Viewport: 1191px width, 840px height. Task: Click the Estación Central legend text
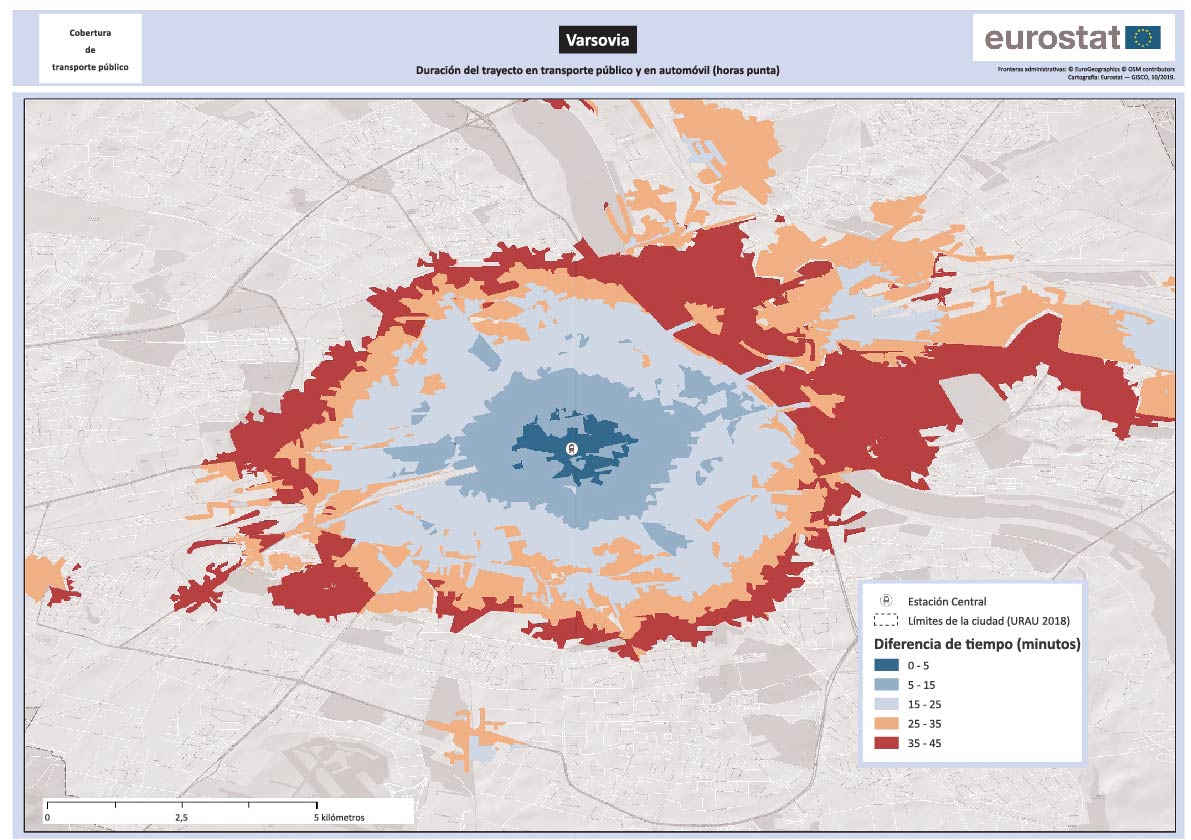947,601
